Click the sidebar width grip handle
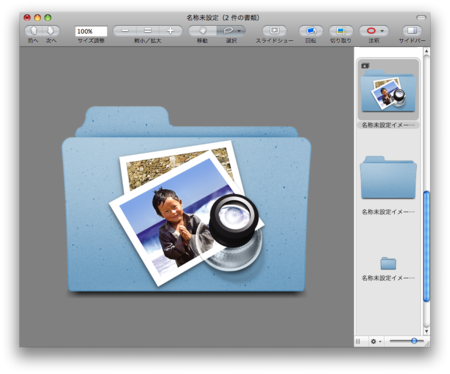Screen dimensions: 450x374 [358, 341]
